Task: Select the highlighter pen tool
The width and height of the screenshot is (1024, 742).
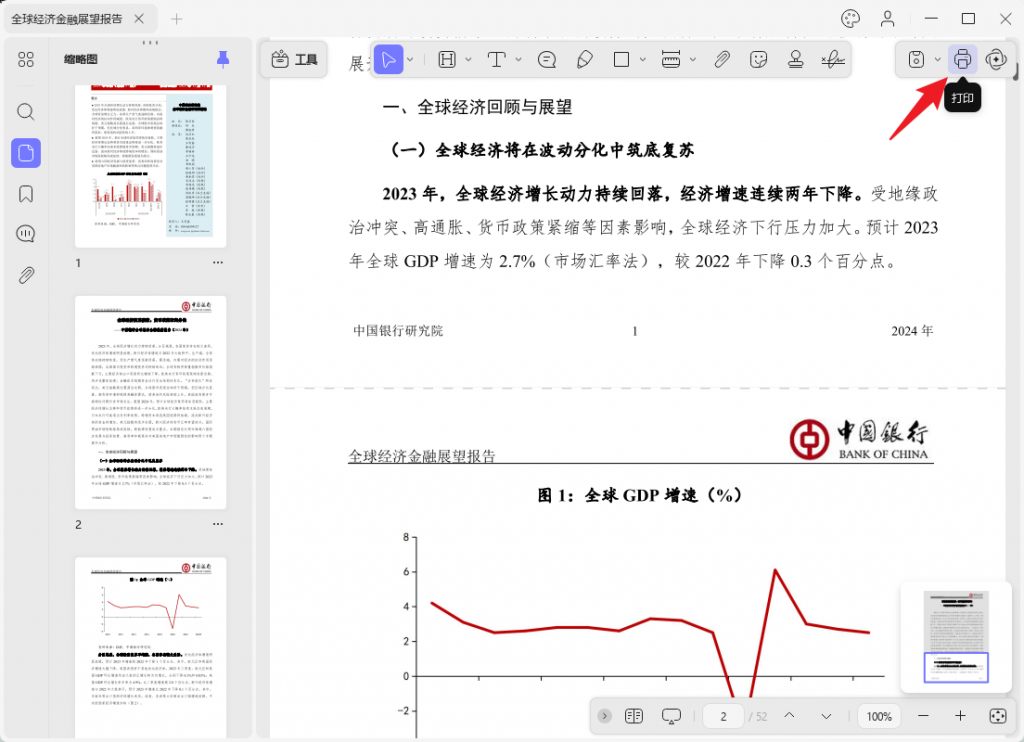Action: (585, 60)
